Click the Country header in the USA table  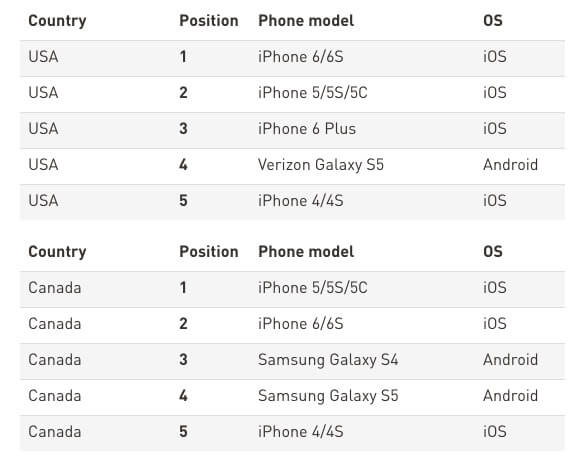57,21
